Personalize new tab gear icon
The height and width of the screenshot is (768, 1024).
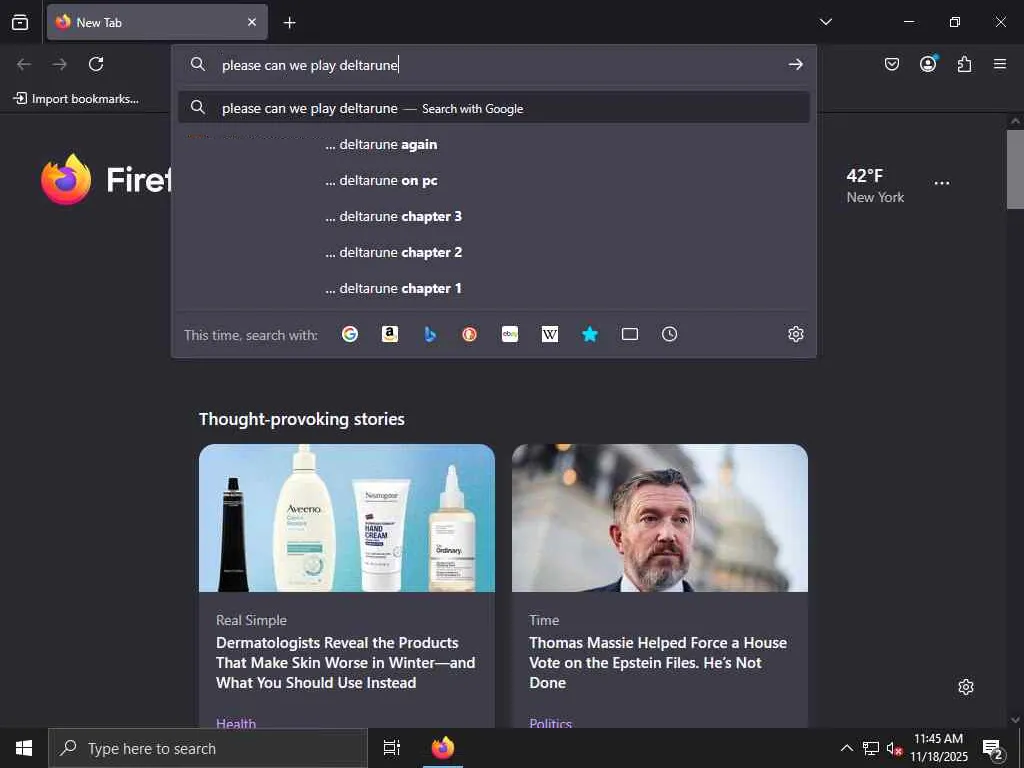966,687
